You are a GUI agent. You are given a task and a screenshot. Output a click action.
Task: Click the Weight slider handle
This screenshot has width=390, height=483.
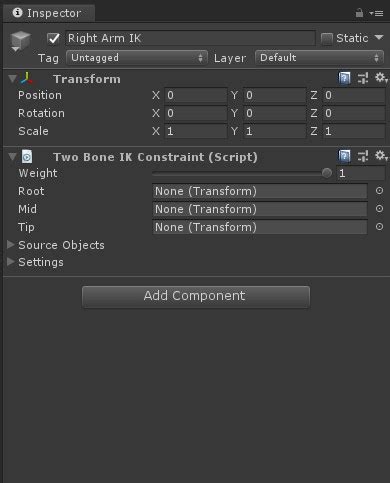327,173
